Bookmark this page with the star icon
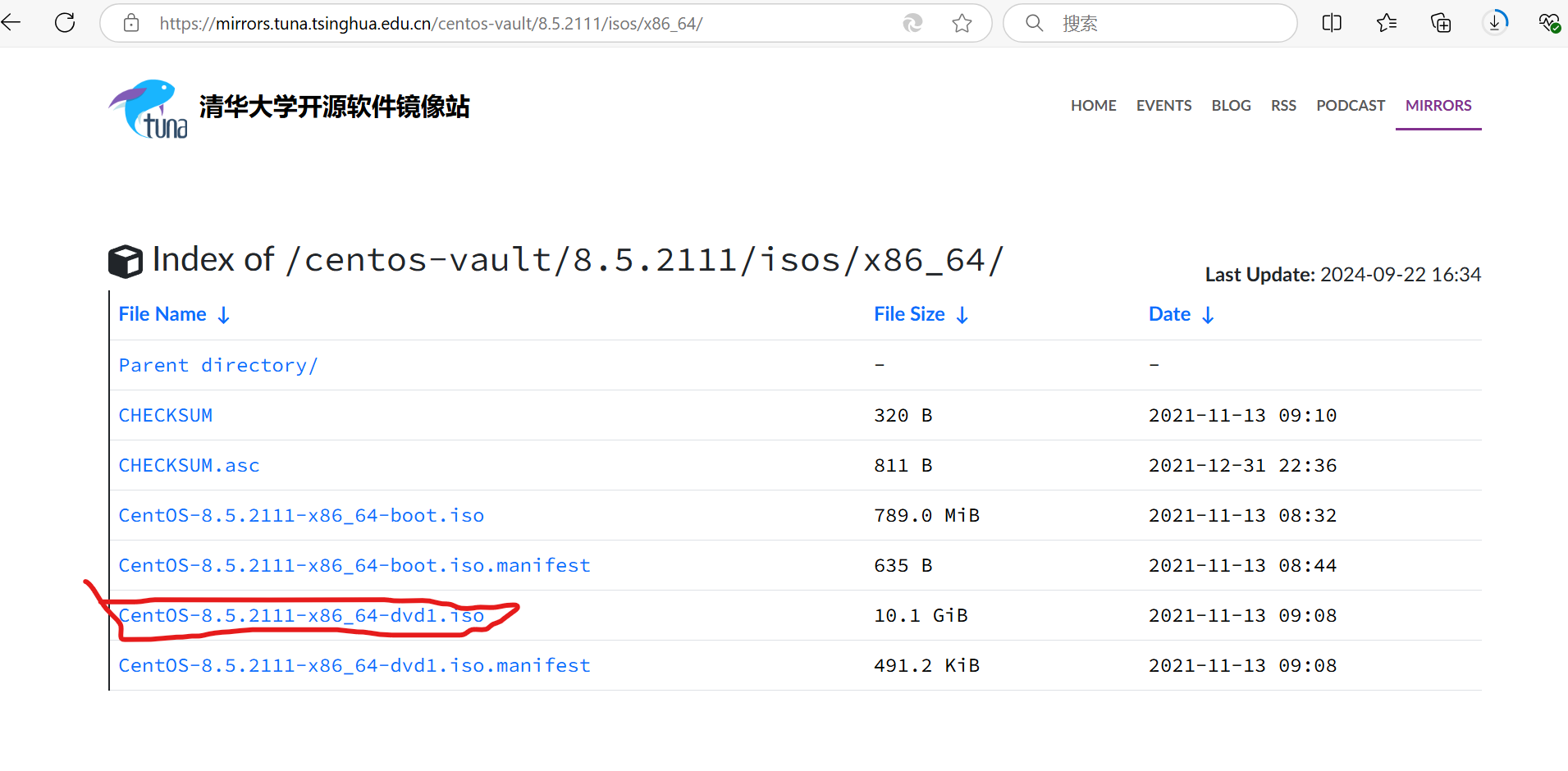Screen dimensions: 1568x771 tap(962, 23)
